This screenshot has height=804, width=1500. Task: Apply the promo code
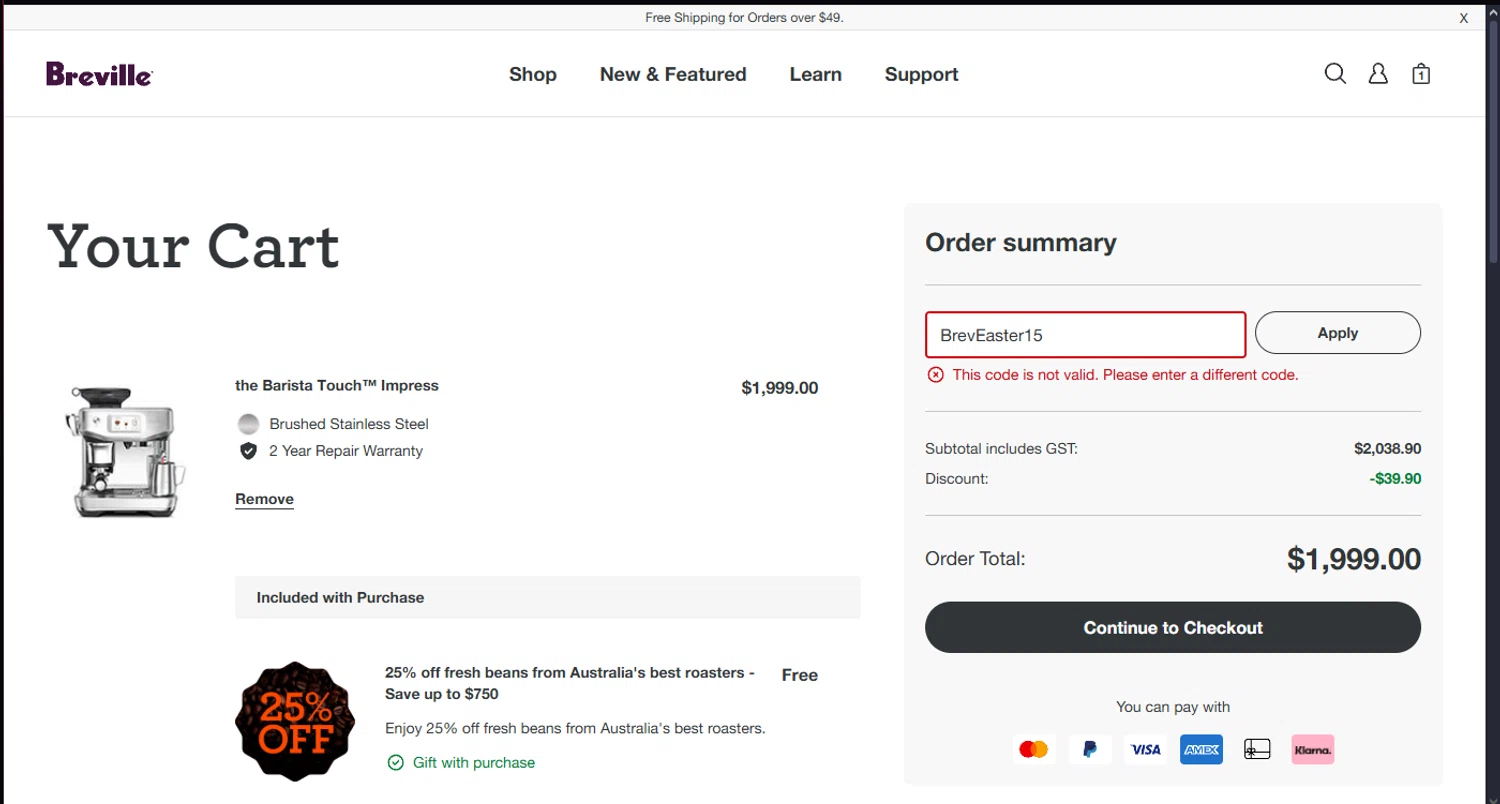point(1338,333)
